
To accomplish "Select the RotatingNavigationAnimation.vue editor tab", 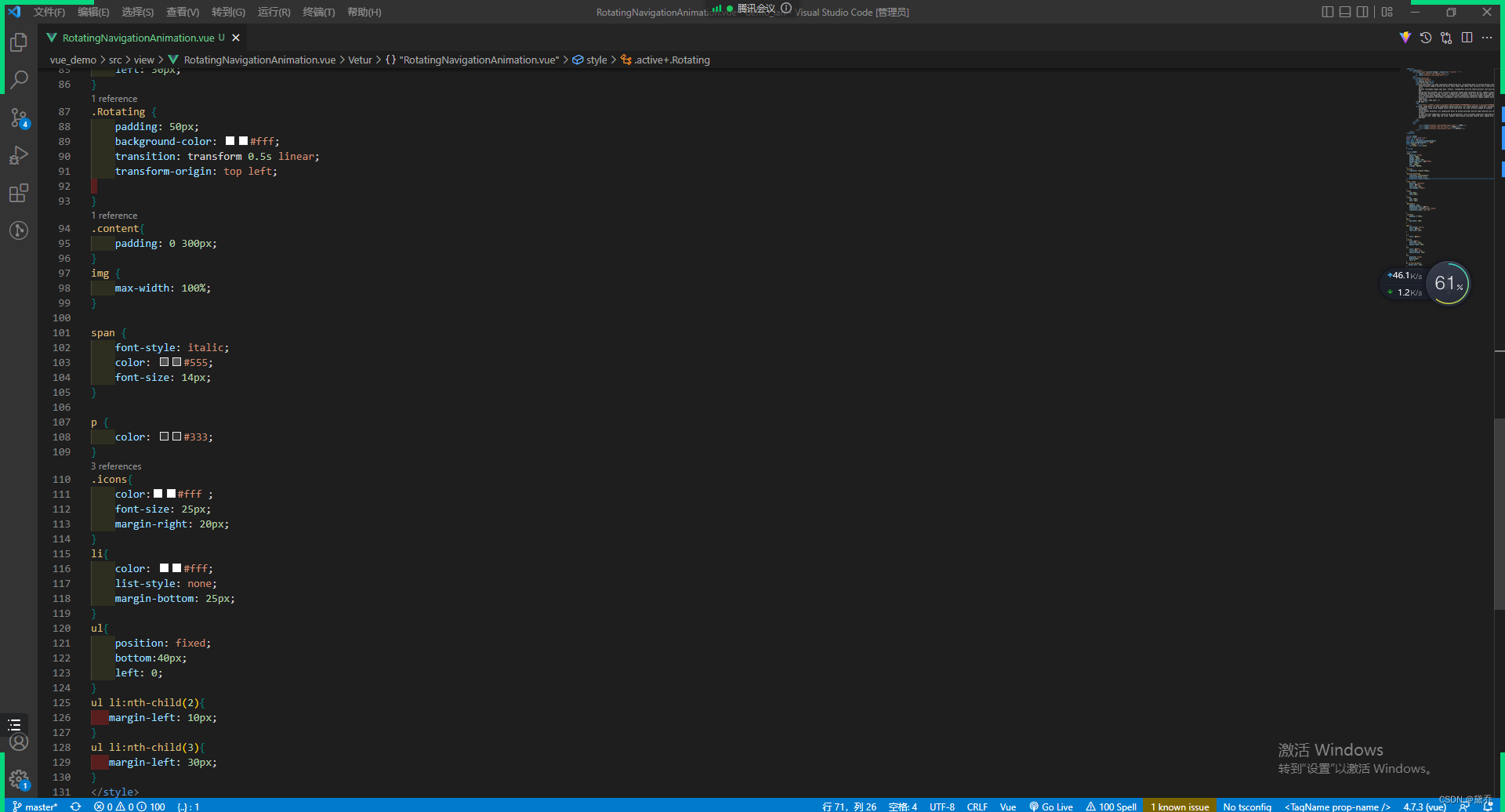I will (137, 37).
